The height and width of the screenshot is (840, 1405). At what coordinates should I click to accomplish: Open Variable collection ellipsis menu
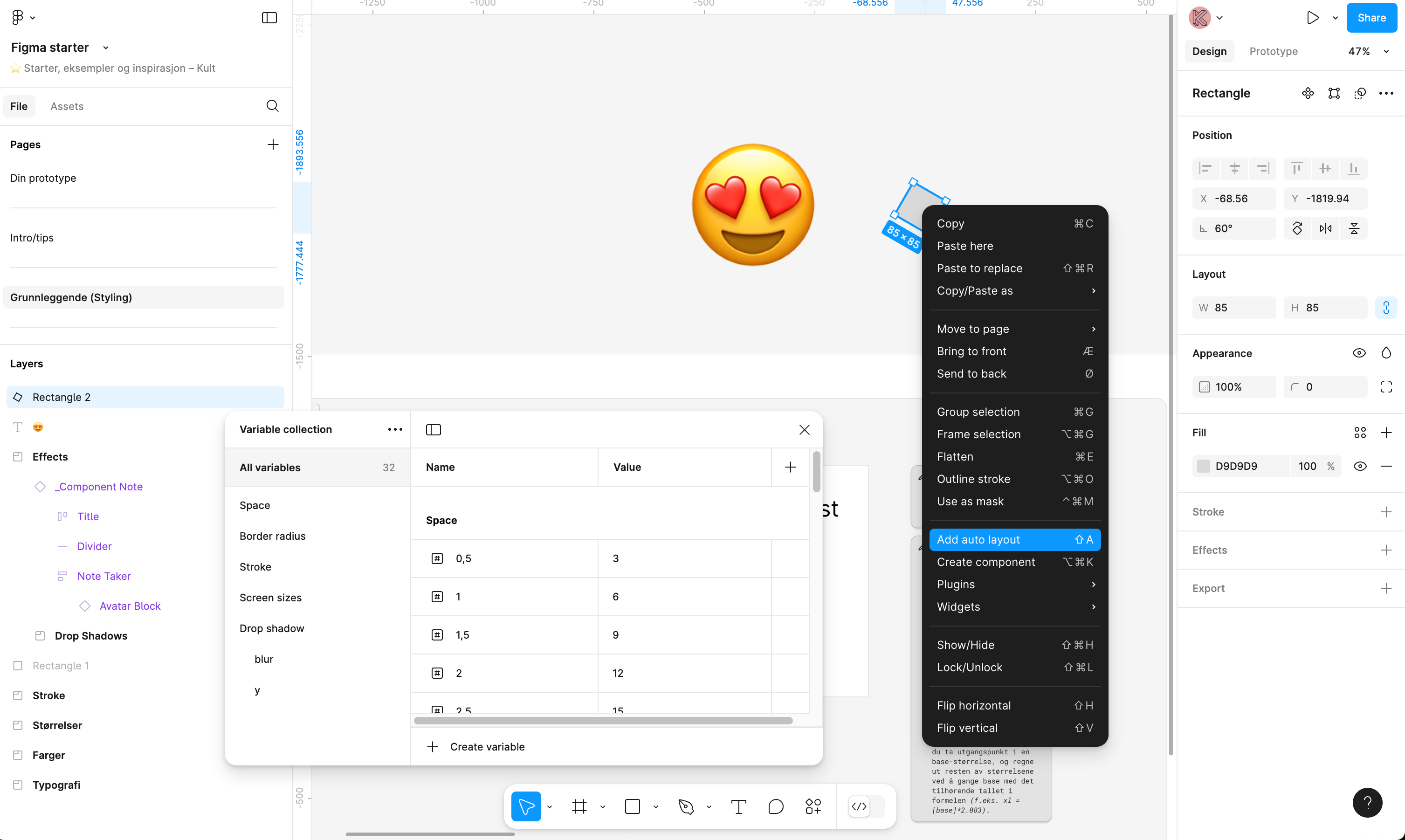395,429
